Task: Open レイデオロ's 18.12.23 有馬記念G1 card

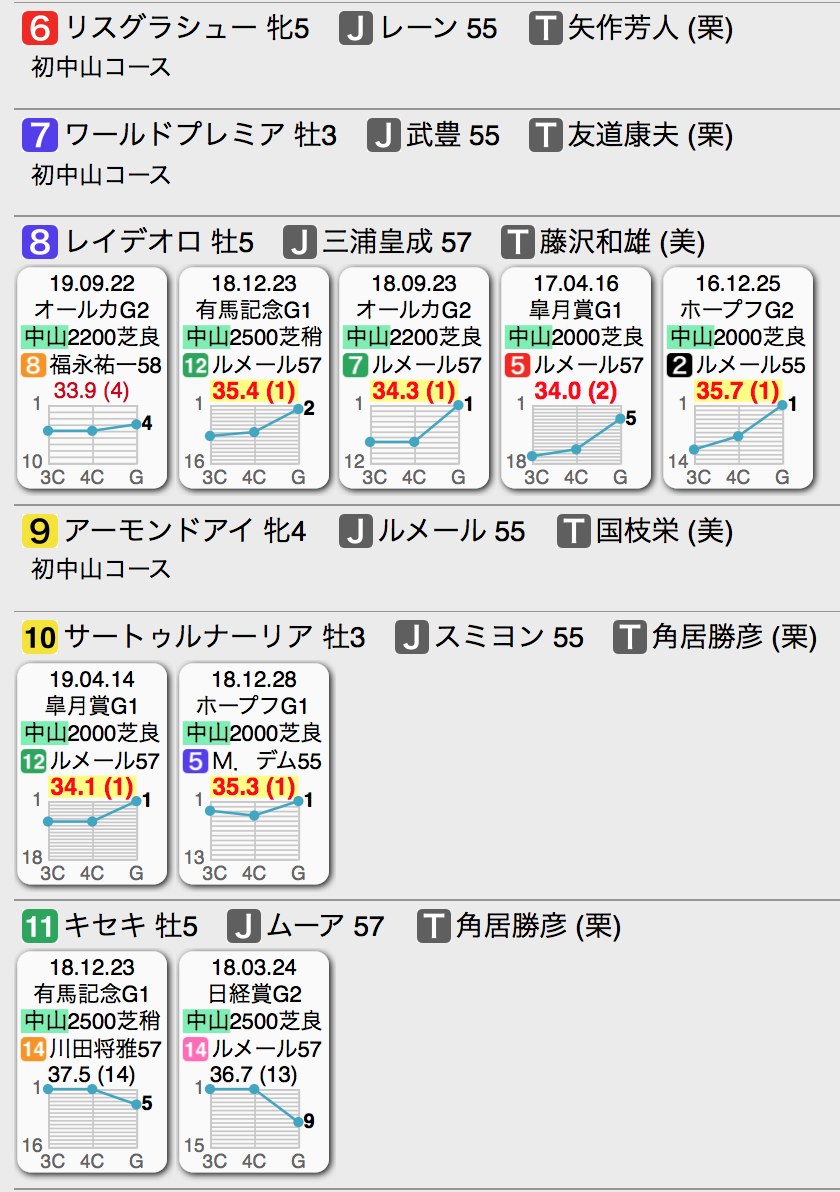Action: point(254,378)
